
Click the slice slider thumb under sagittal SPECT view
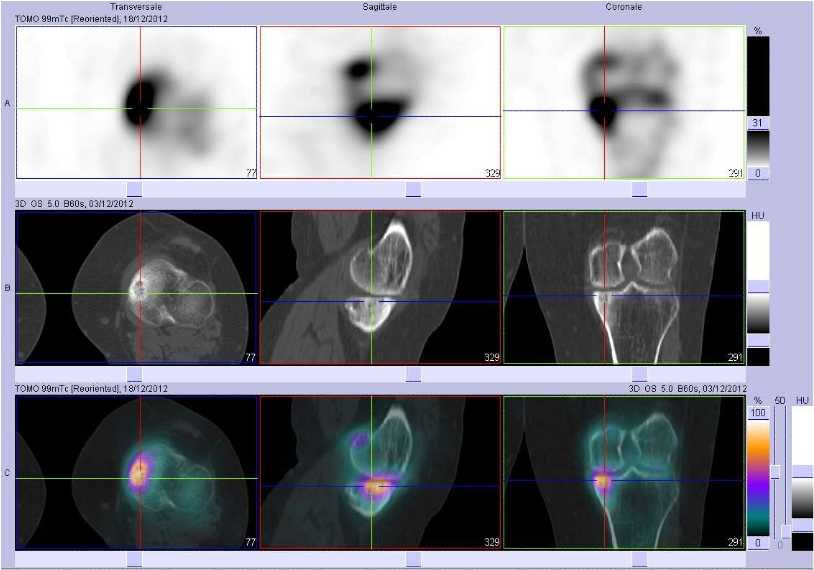tap(413, 189)
